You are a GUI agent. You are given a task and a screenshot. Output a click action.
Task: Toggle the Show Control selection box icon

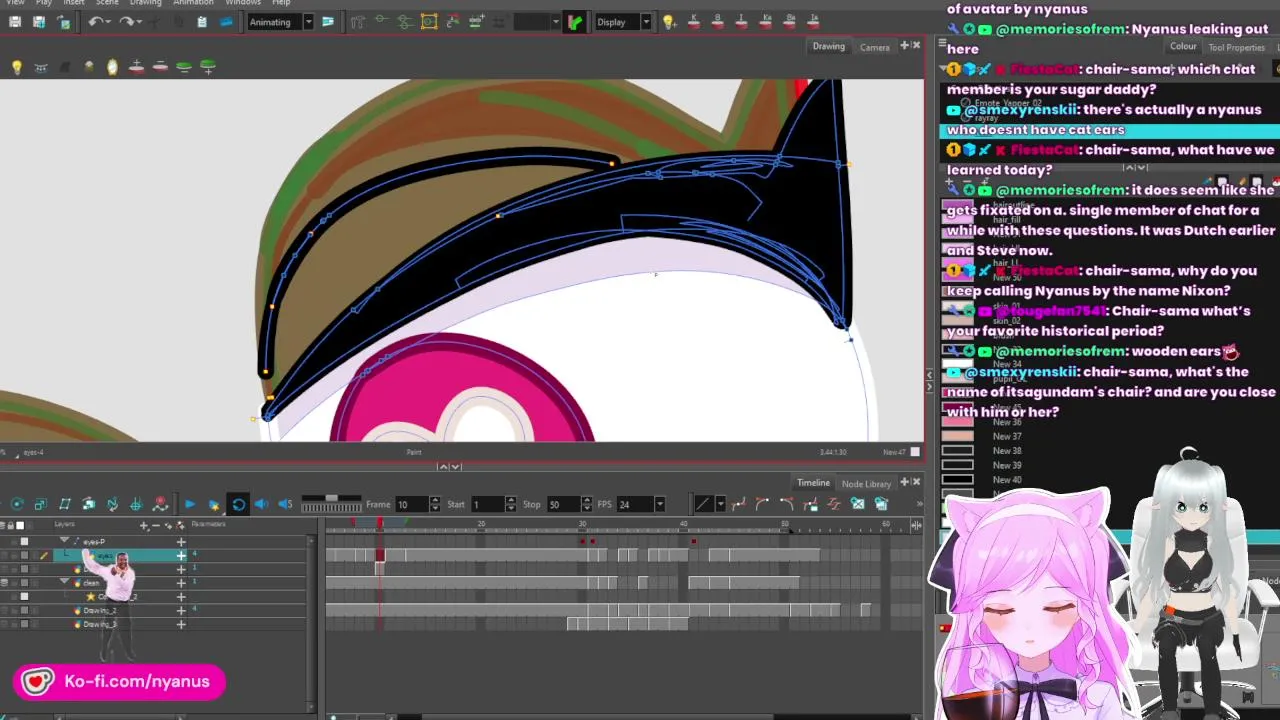pyautogui.click(x=429, y=22)
